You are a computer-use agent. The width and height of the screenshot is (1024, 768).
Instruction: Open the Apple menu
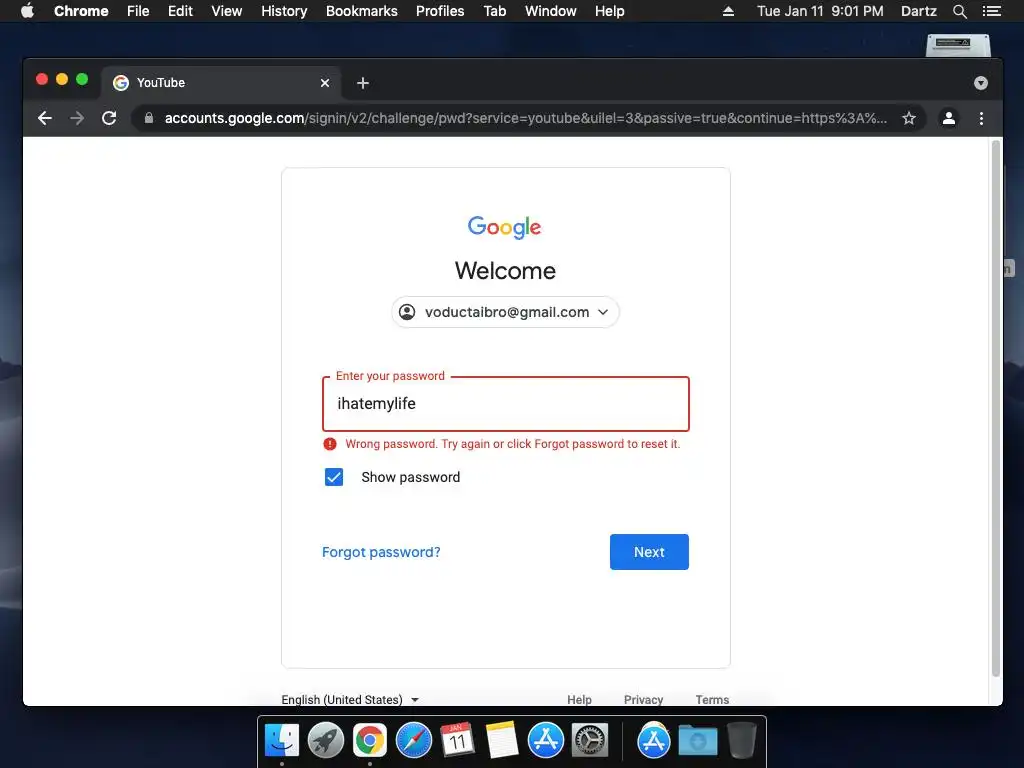point(27,11)
